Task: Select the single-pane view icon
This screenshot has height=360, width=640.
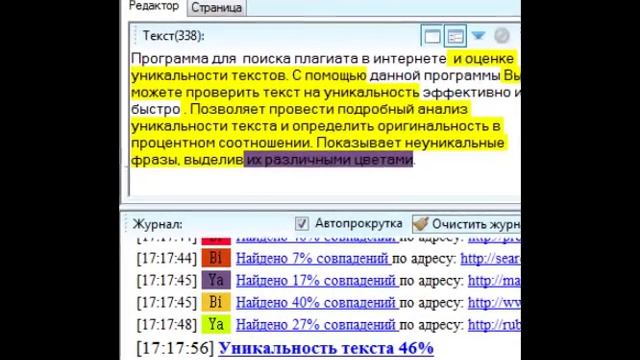Action: point(432,36)
